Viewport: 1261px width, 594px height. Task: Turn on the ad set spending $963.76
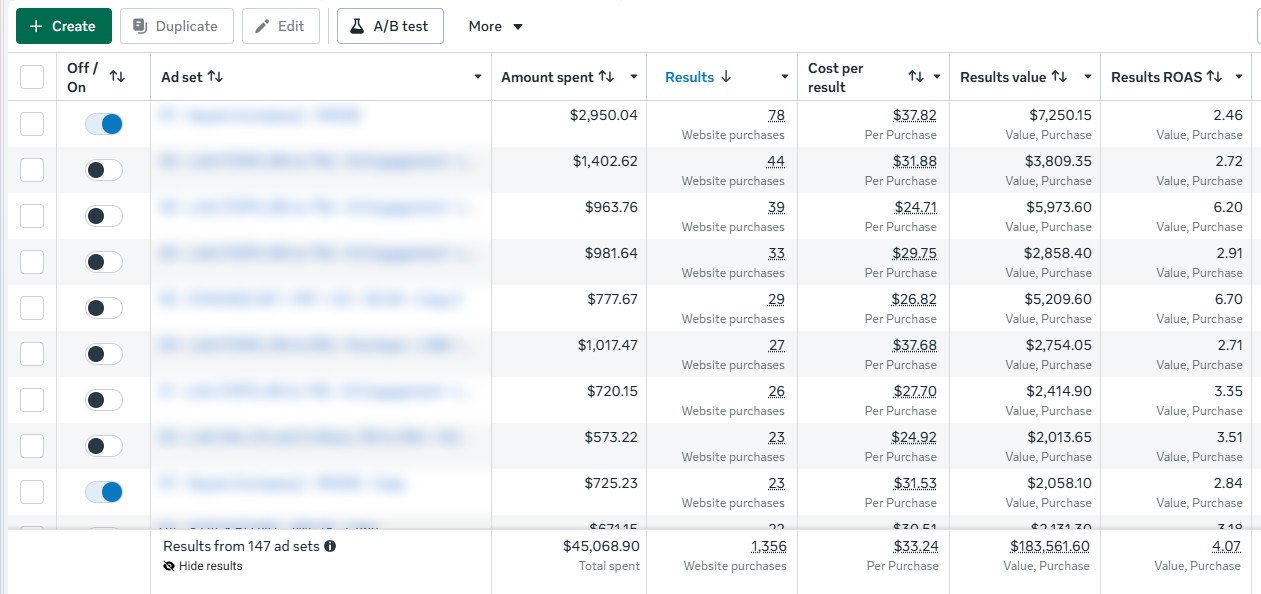click(x=104, y=216)
